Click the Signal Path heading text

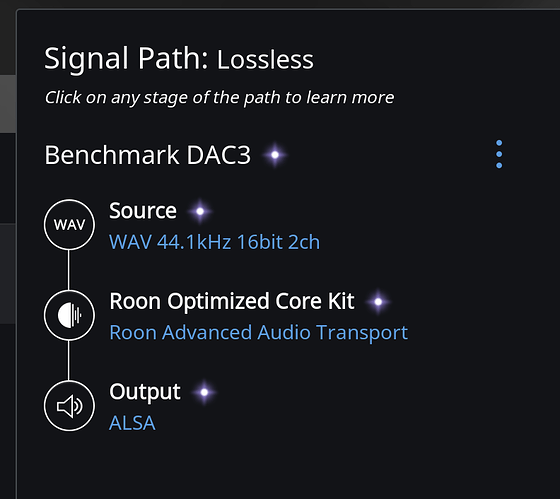tap(126, 59)
